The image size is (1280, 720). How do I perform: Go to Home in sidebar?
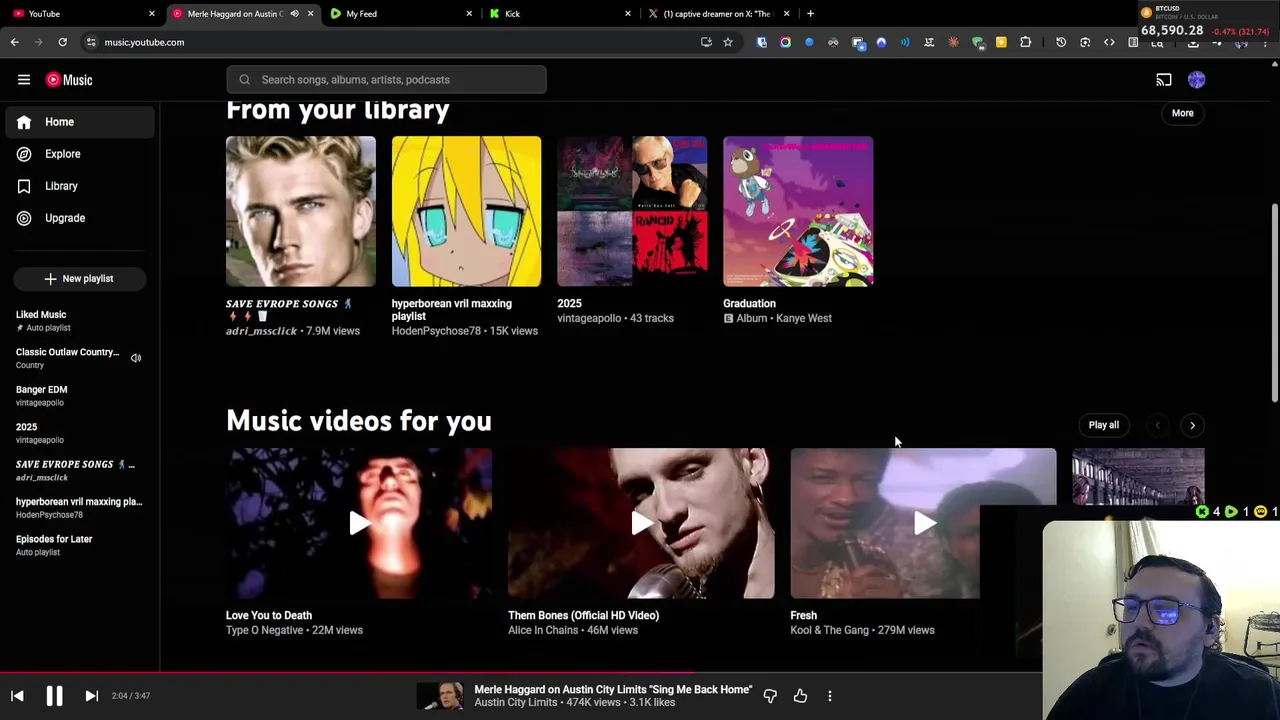[80, 122]
